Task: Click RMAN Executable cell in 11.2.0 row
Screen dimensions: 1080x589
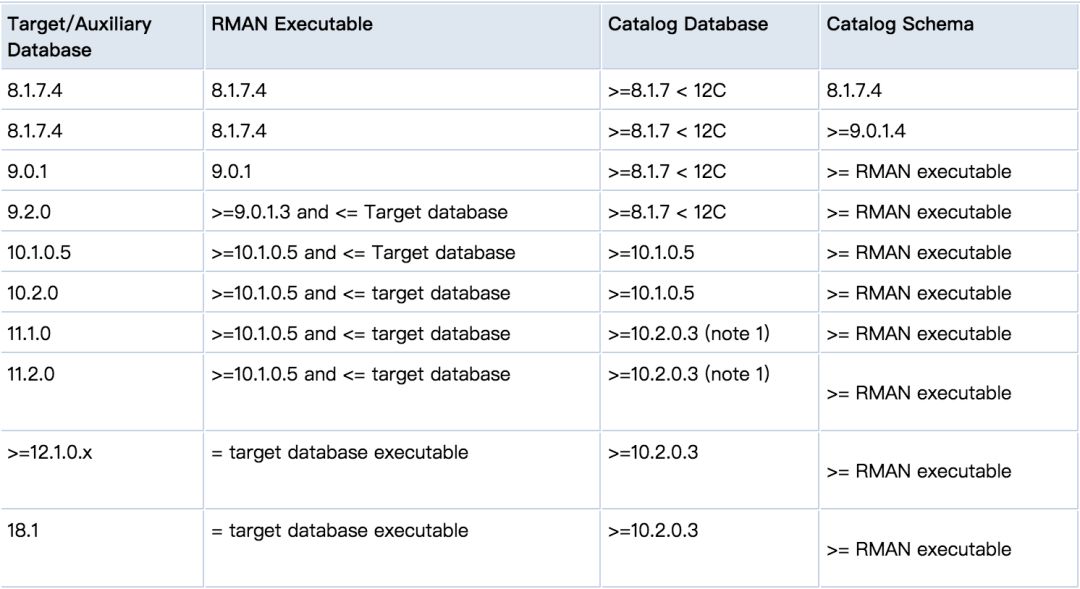Action: coord(360,374)
